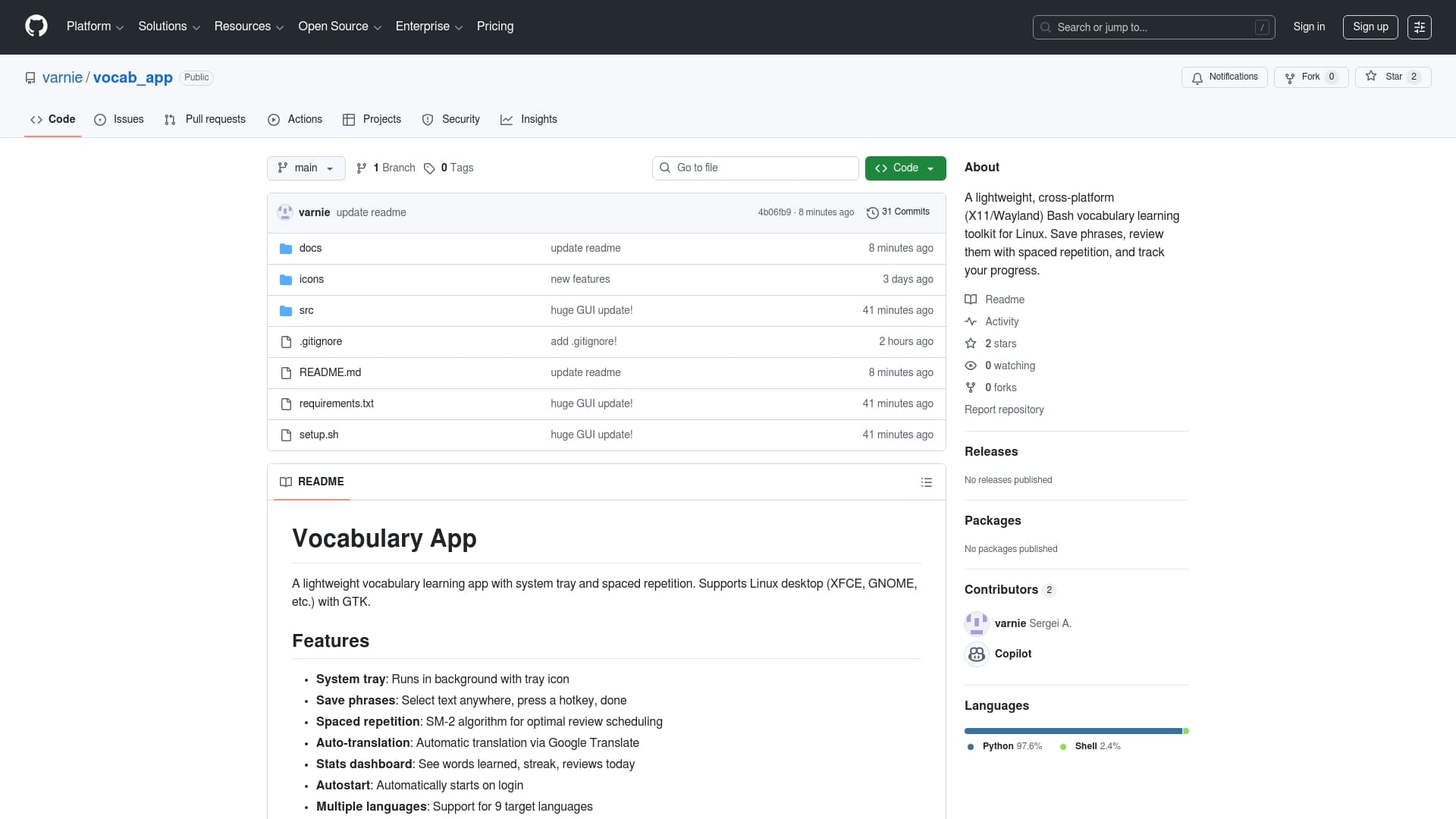
Task: Click the GitHub home logo
Action: [36, 27]
